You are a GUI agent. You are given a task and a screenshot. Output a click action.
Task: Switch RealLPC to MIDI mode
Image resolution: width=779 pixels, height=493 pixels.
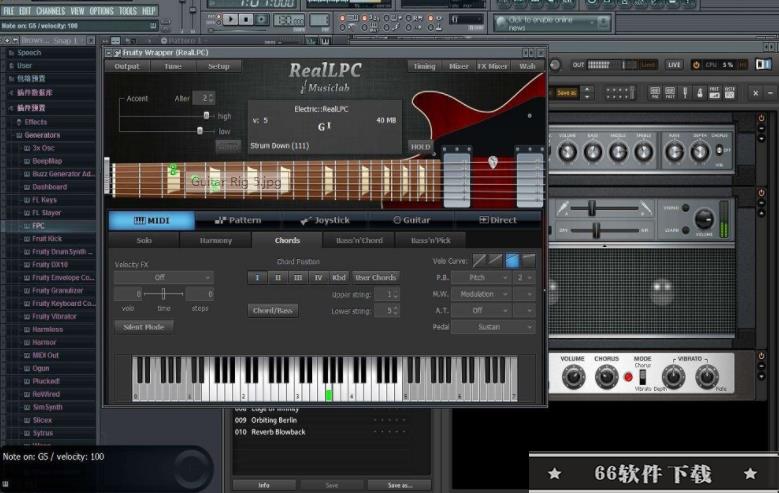point(152,220)
